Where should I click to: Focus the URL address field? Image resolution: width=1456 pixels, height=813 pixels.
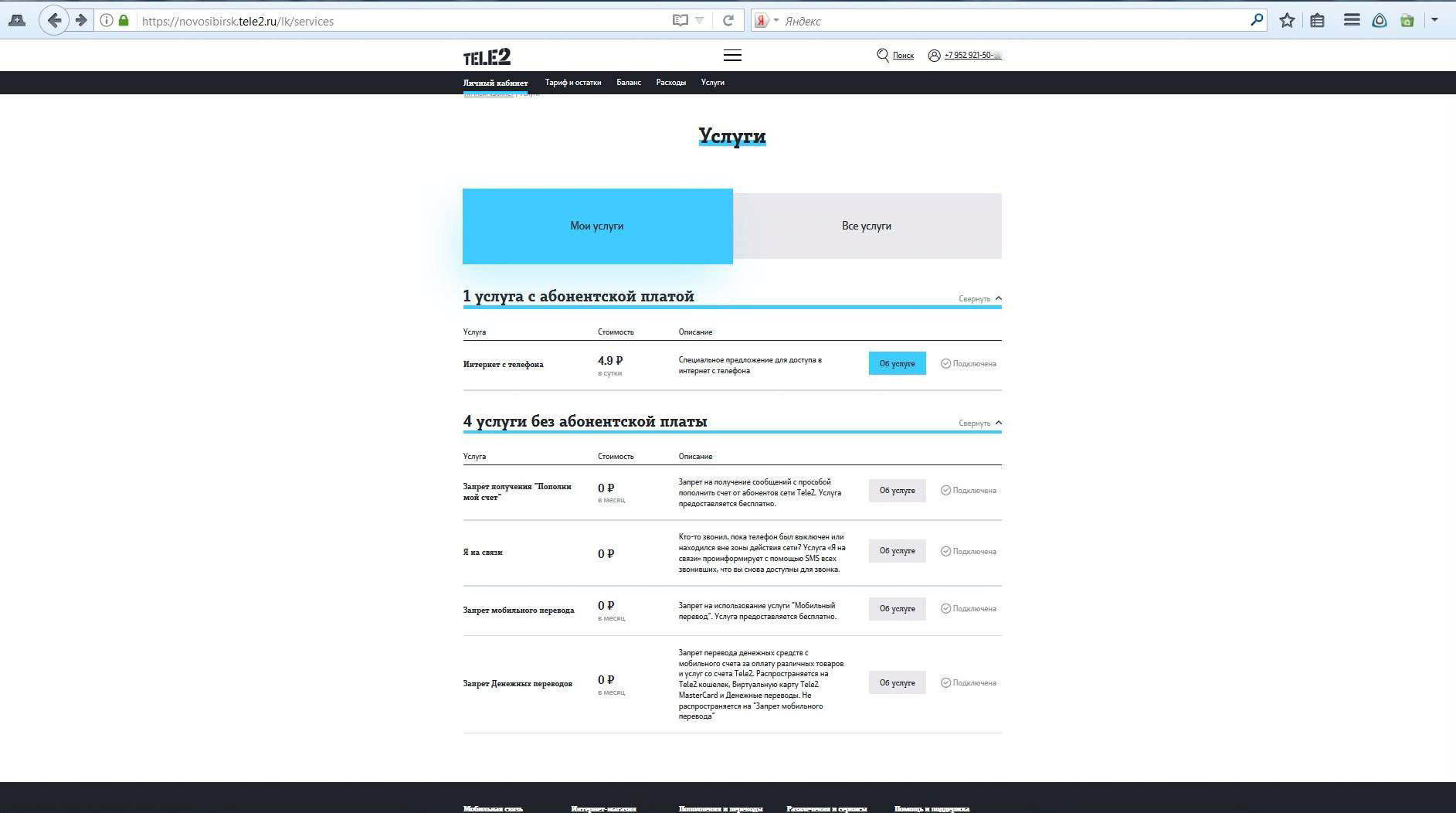point(402,21)
